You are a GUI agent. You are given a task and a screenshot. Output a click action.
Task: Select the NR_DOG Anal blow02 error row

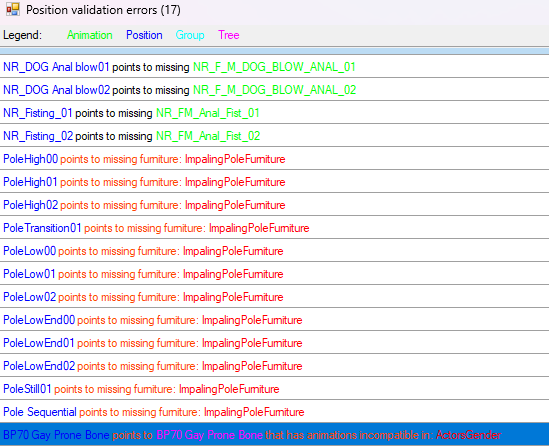[274, 90]
